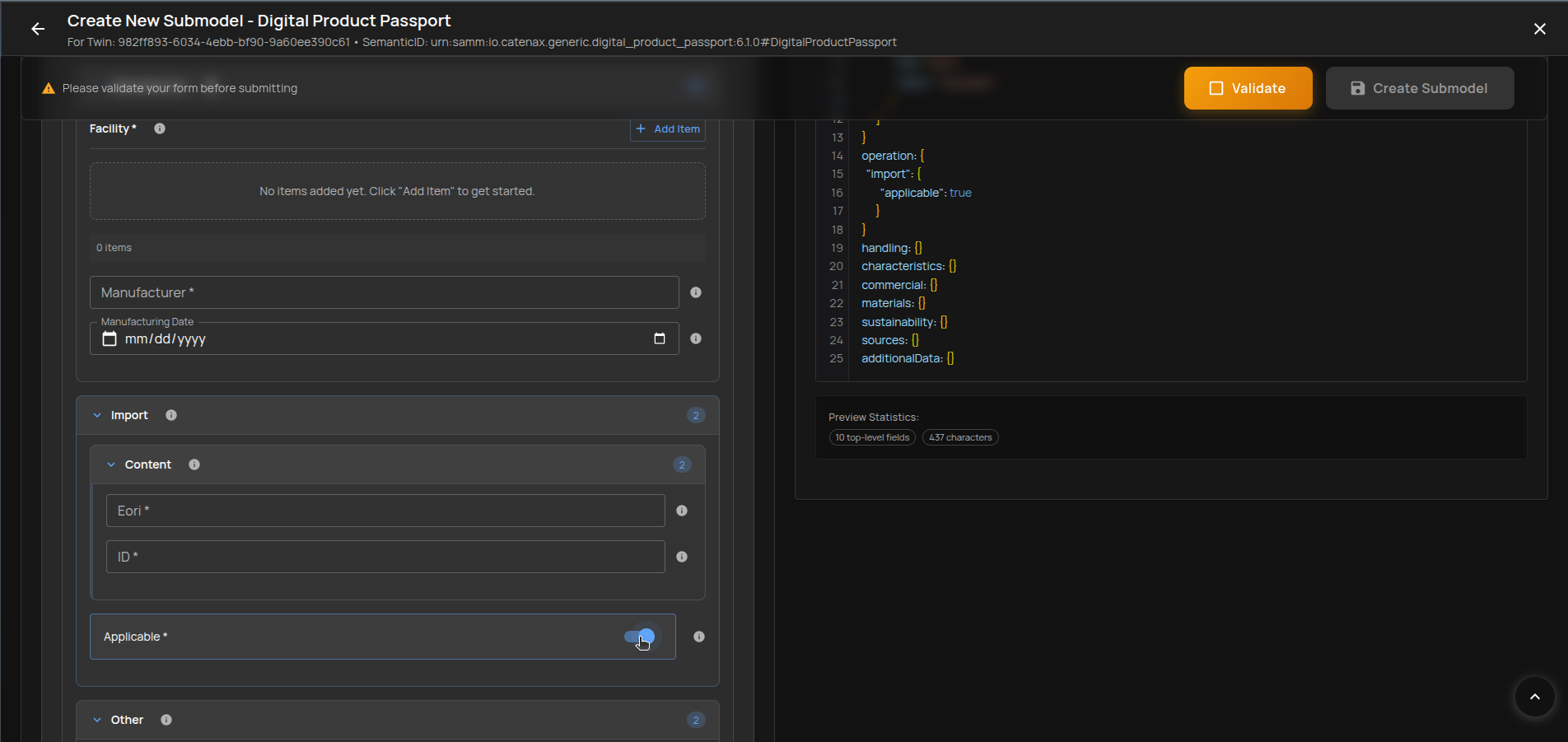Click the back arrow in the header
Viewport: 1568px width, 742px height.
(x=38, y=28)
